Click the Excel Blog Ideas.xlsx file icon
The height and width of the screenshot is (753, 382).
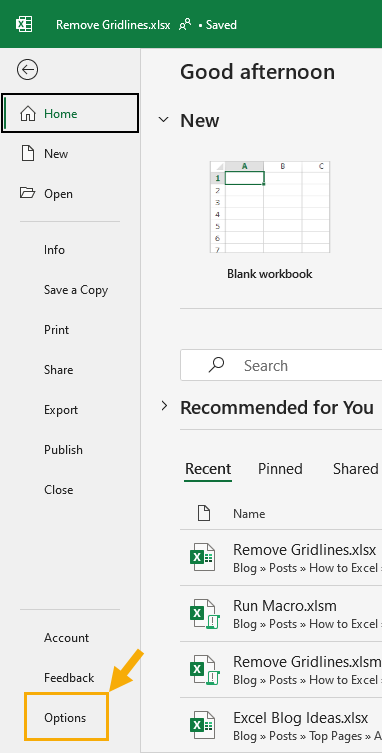(202, 725)
